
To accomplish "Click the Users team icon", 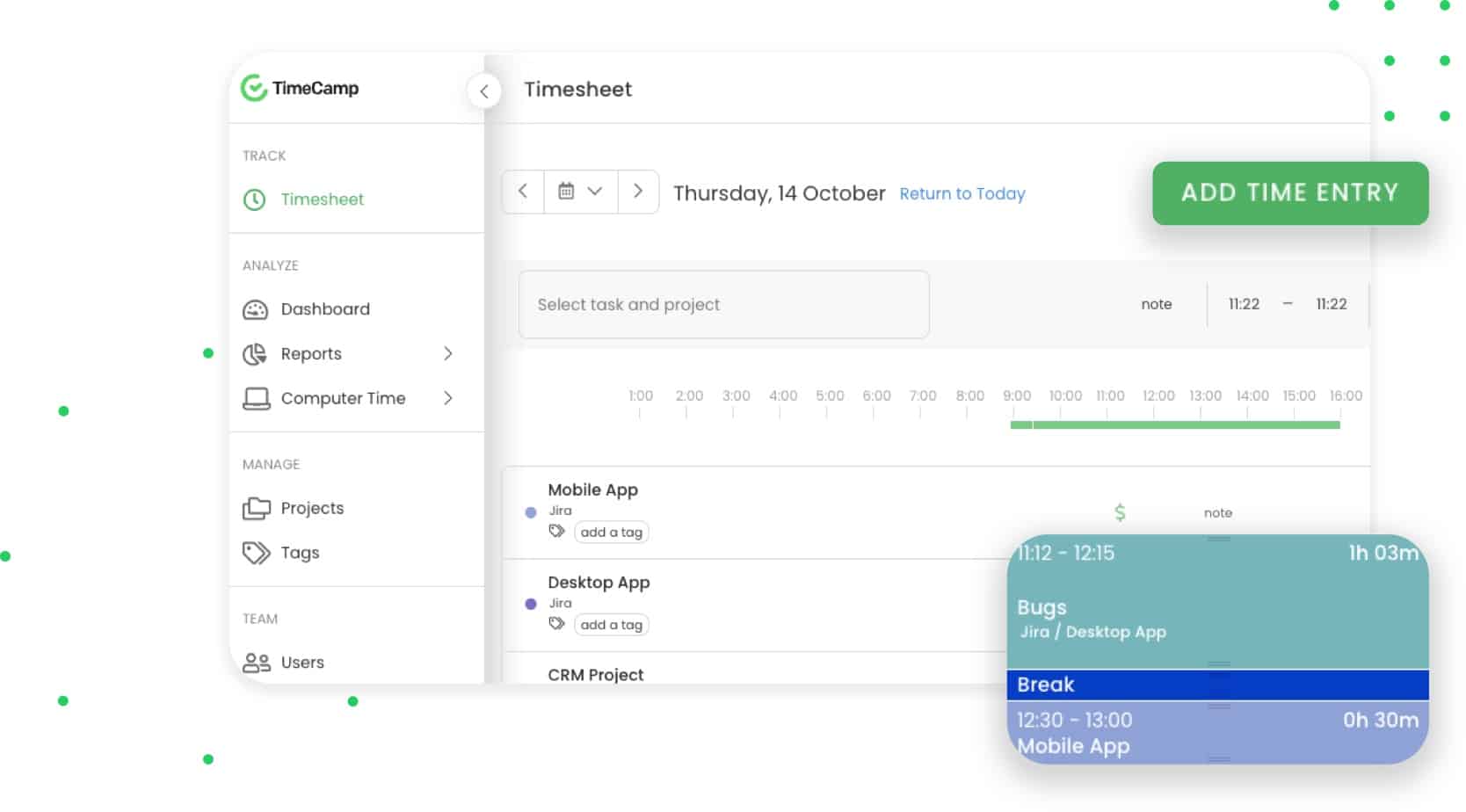I will (256, 663).
